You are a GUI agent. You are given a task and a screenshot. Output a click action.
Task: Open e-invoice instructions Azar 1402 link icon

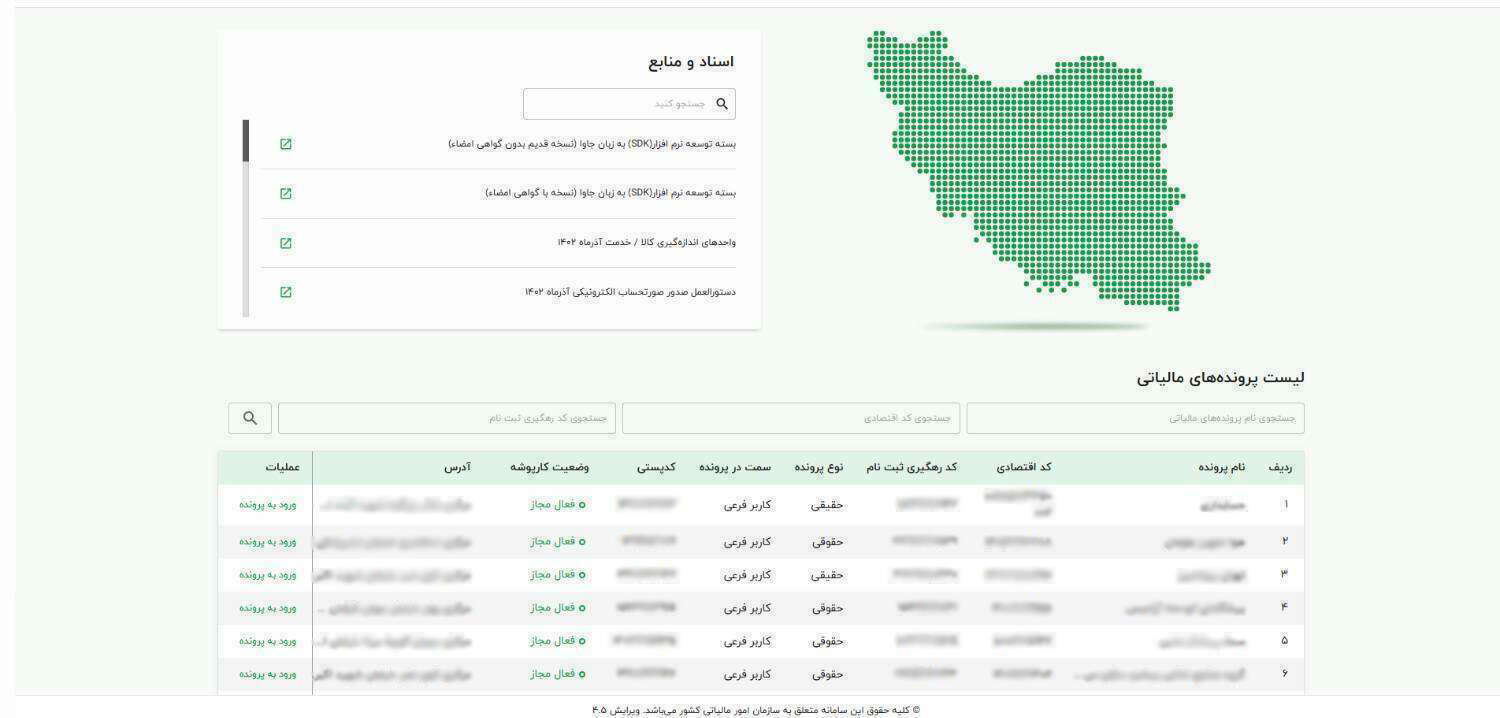(286, 292)
